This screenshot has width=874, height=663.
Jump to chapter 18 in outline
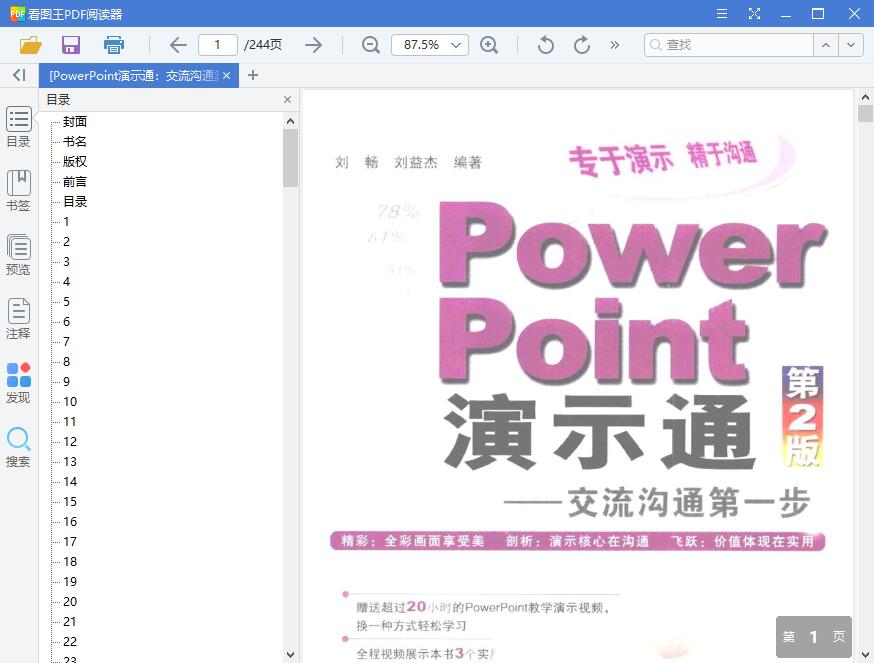pyautogui.click(x=70, y=562)
